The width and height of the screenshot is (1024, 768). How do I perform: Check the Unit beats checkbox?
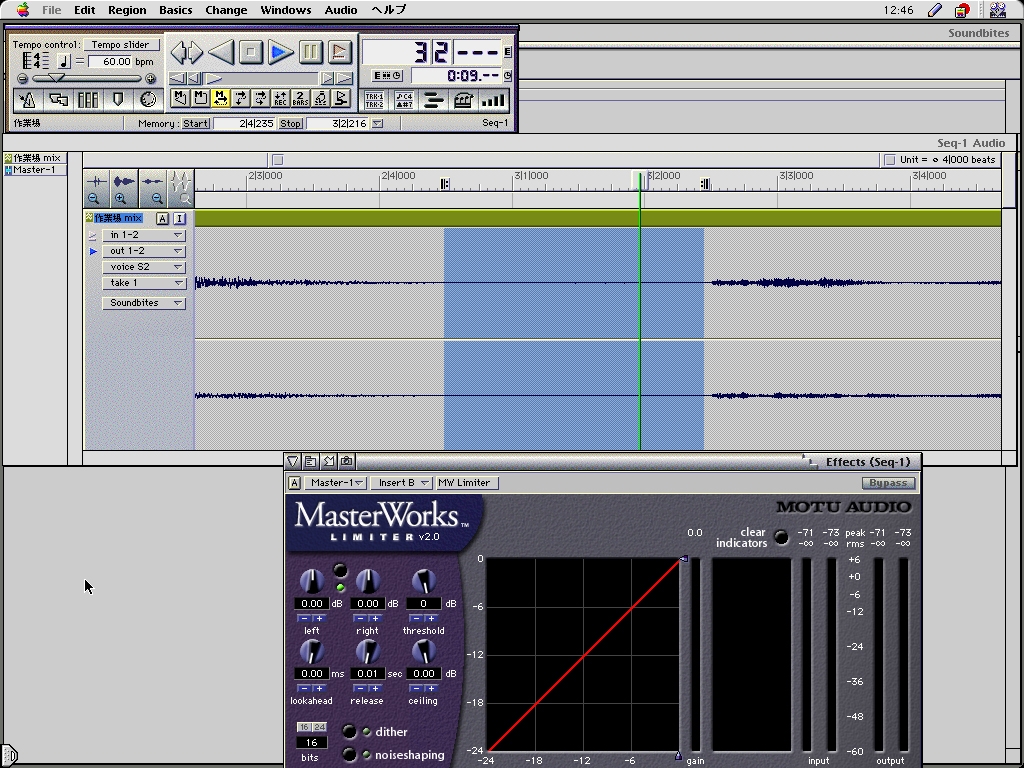pyautogui.click(x=889, y=160)
